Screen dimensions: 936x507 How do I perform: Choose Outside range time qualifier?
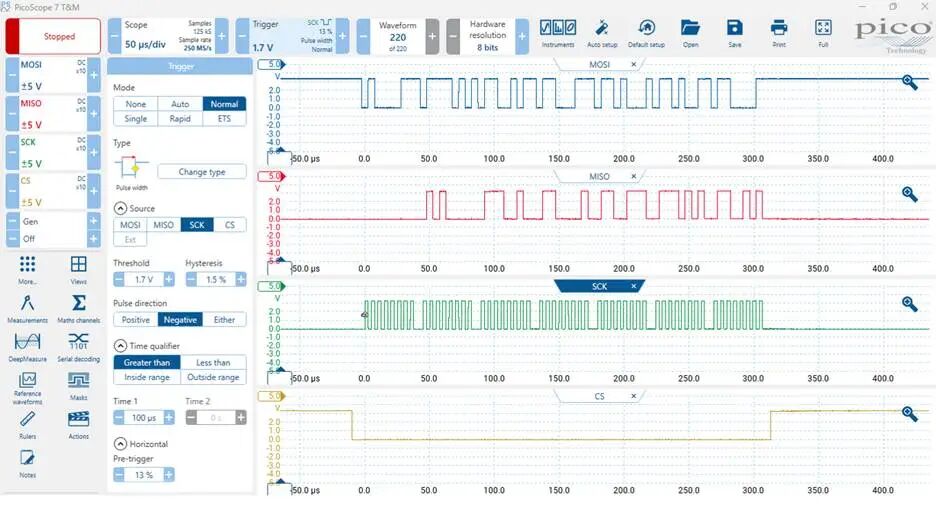pos(213,377)
